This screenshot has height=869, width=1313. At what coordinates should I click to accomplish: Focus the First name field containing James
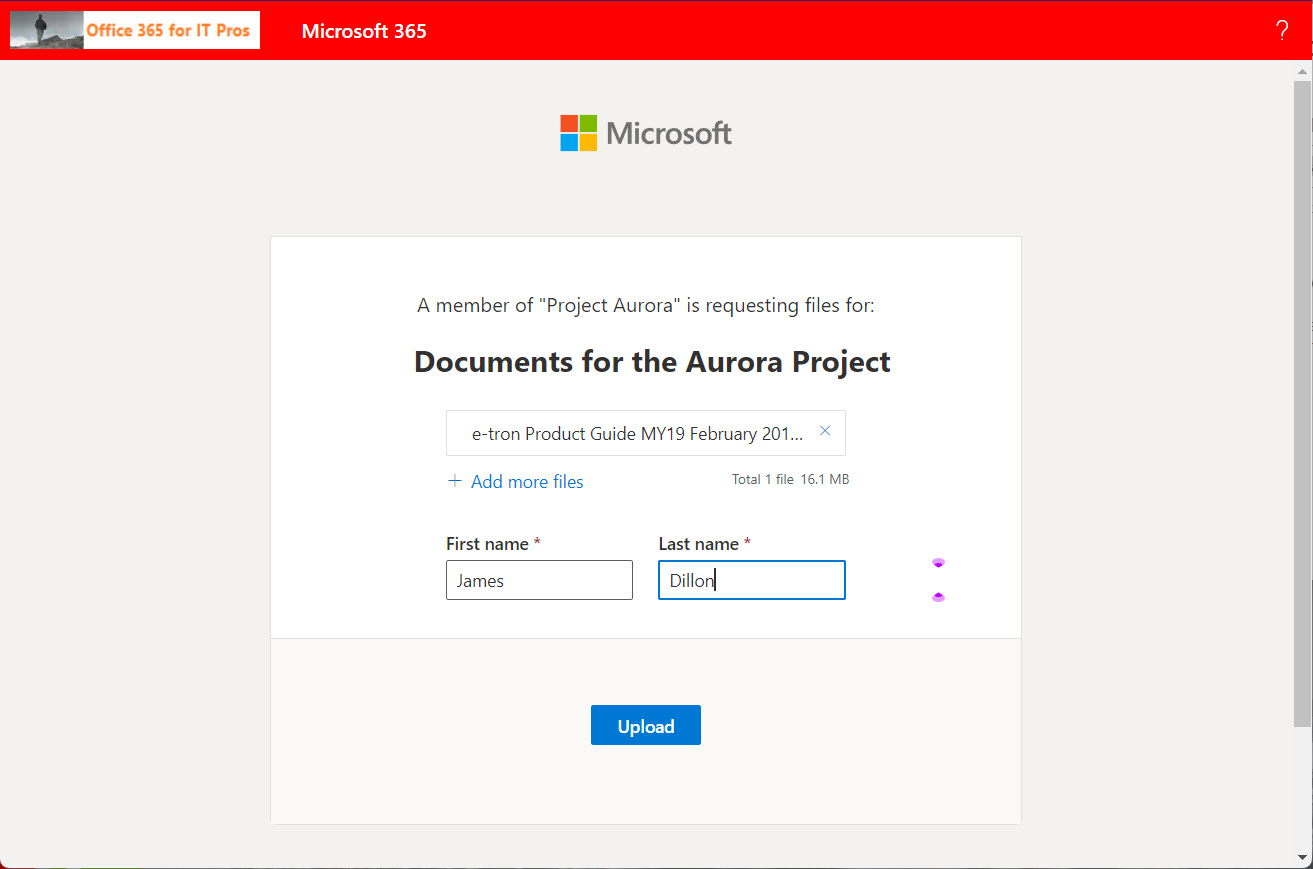(539, 580)
